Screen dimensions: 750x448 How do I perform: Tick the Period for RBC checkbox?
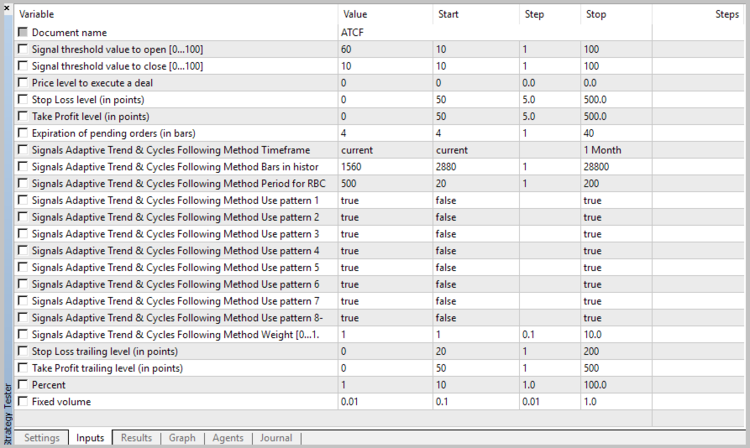point(22,183)
